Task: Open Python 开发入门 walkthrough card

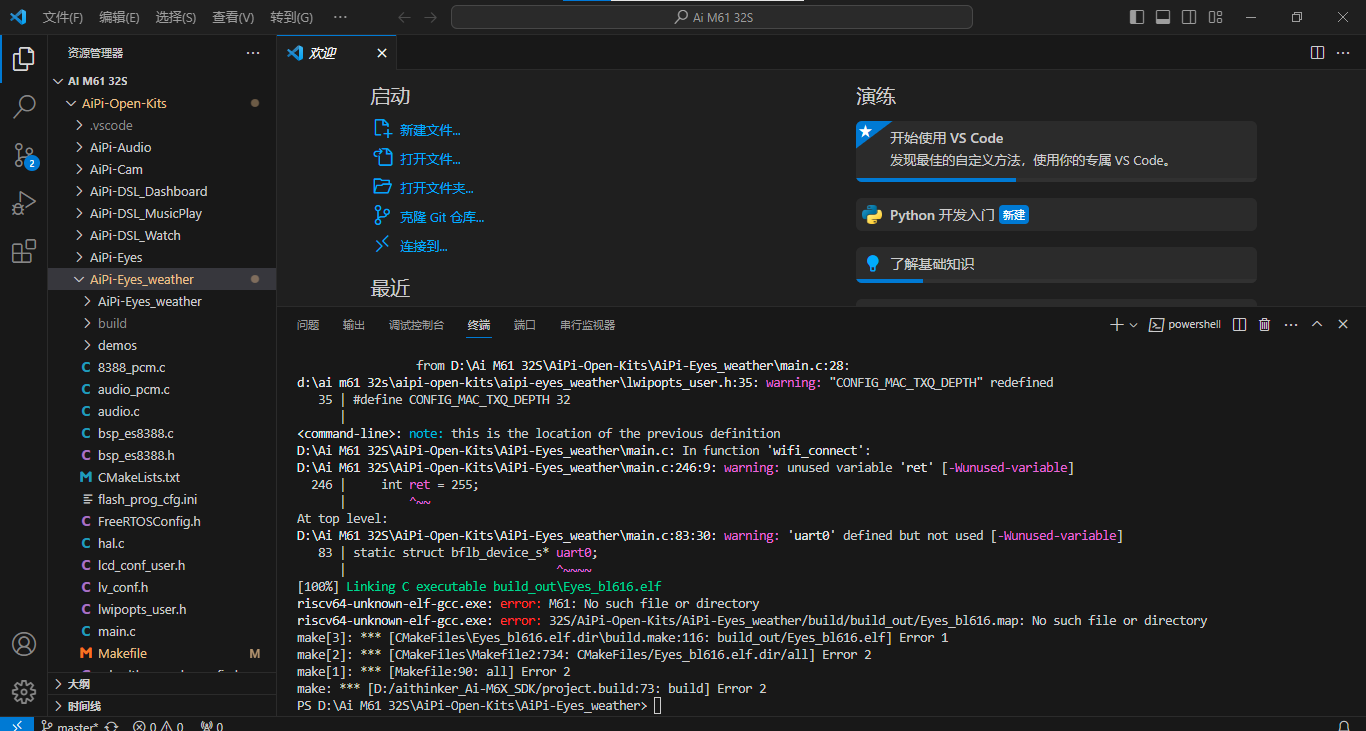Action: (x=1056, y=215)
